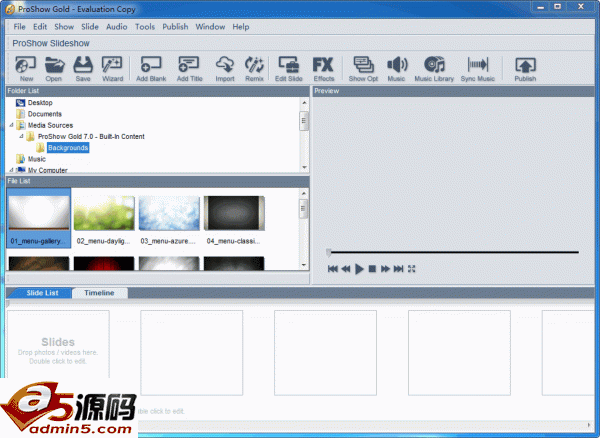Open the FX Effects tool
This screenshot has width=600, height=438.
pos(323,69)
